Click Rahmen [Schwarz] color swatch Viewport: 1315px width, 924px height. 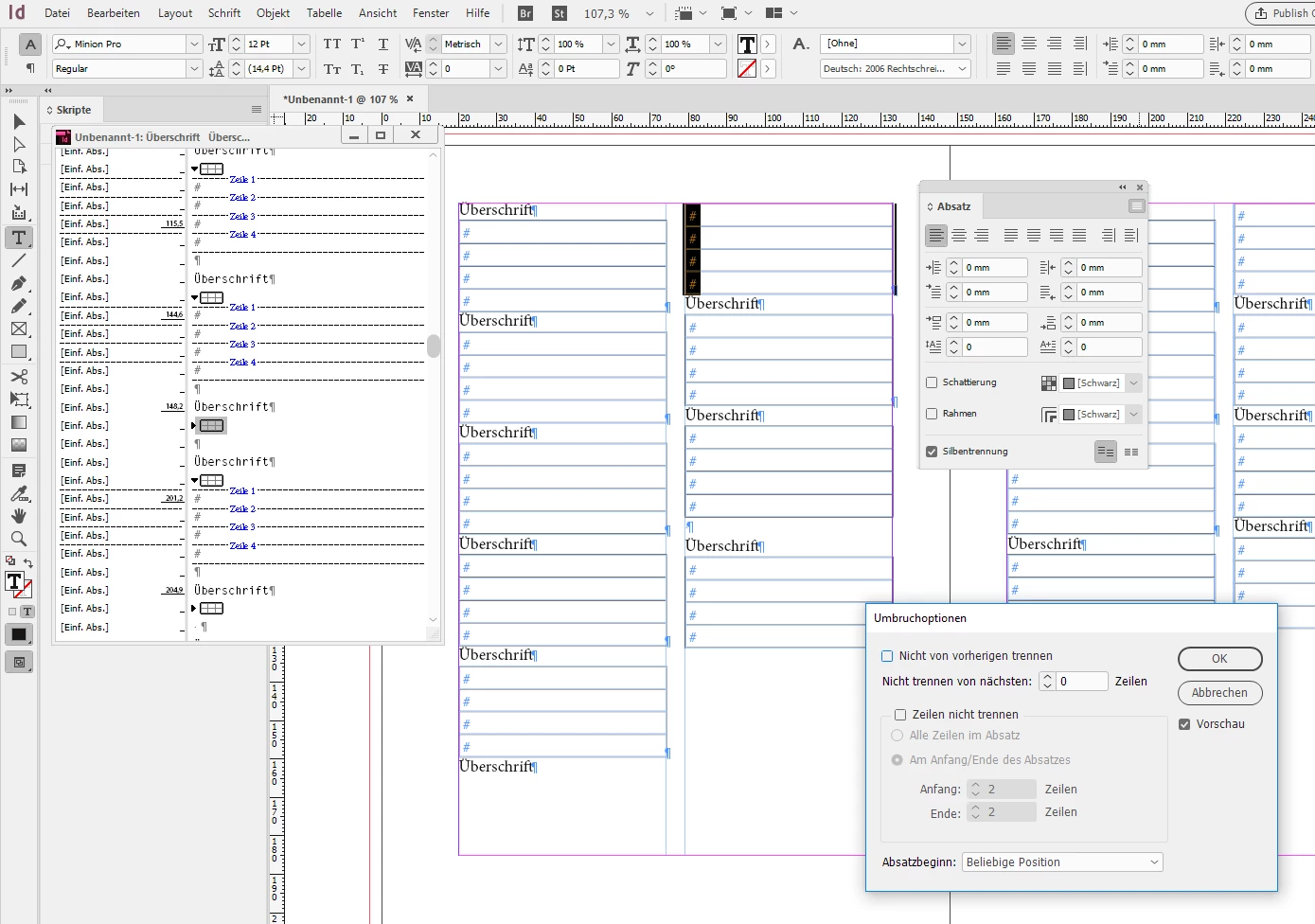pos(1068,415)
